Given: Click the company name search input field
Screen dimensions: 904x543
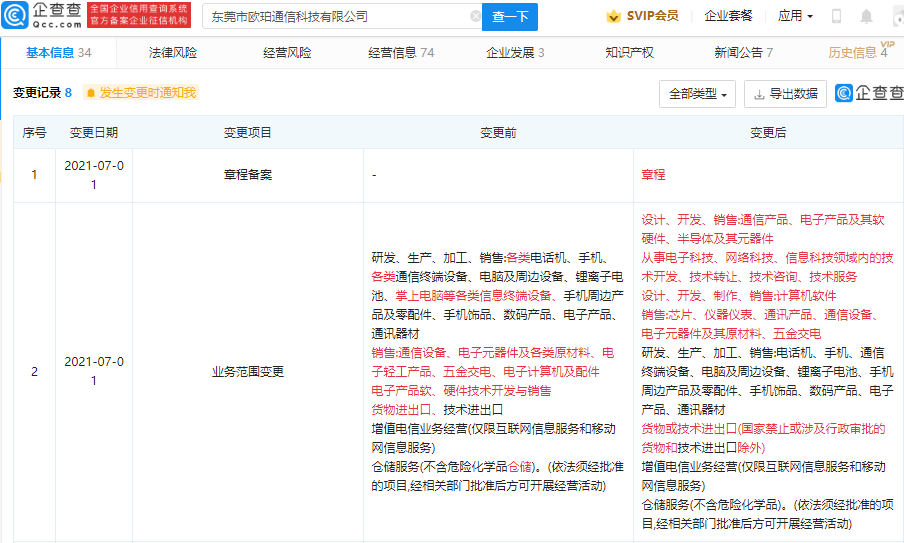Looking at the screenshot, I should 341,17.
